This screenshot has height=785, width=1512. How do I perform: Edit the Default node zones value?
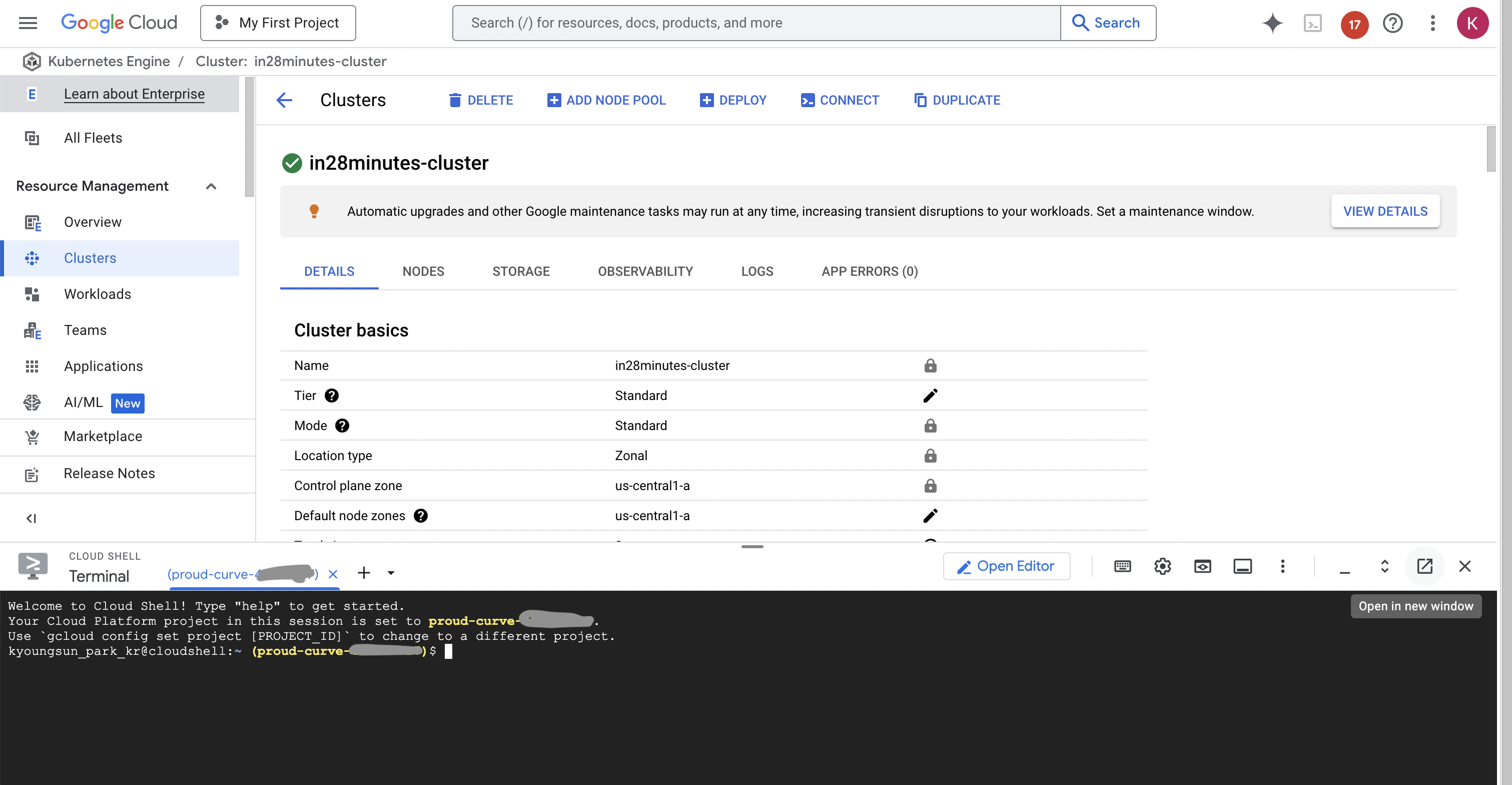coord(930,516)
